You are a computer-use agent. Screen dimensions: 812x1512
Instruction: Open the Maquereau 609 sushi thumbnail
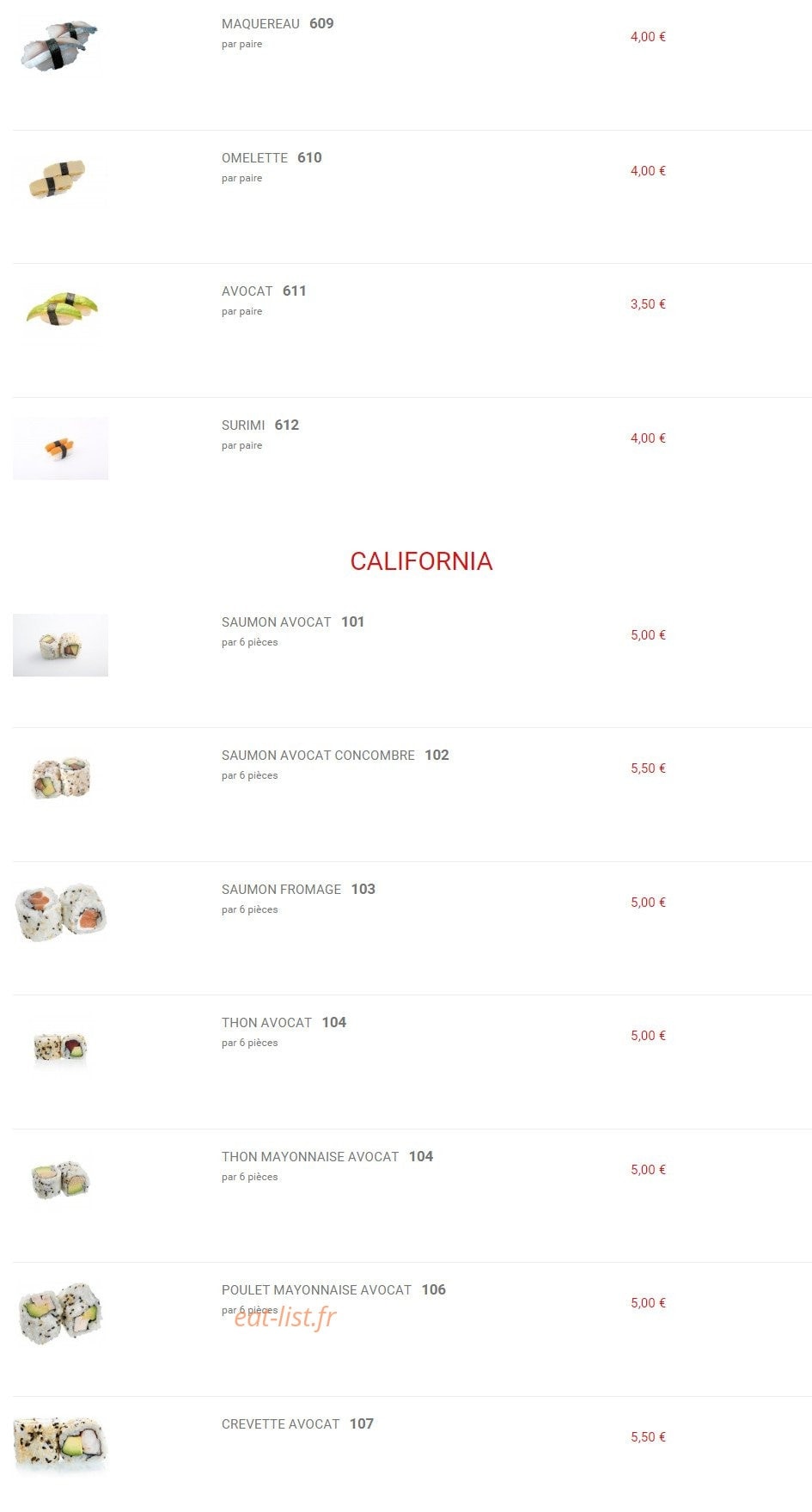point(60,46)
